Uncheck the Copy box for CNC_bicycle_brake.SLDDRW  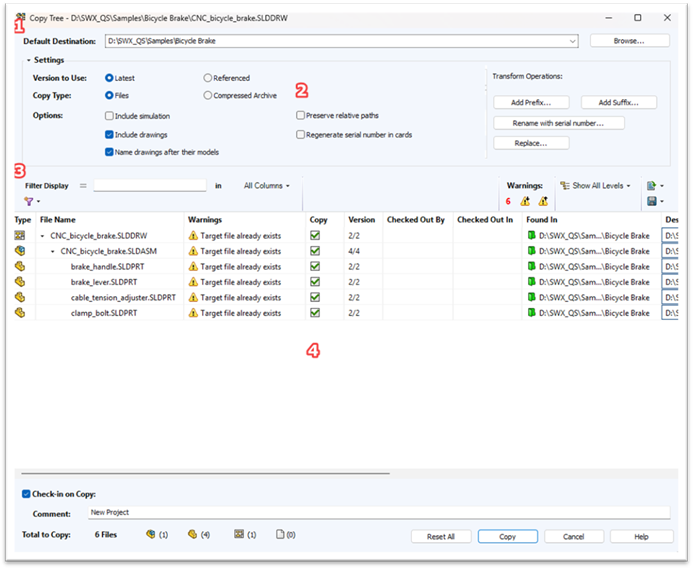click(315, 235)
